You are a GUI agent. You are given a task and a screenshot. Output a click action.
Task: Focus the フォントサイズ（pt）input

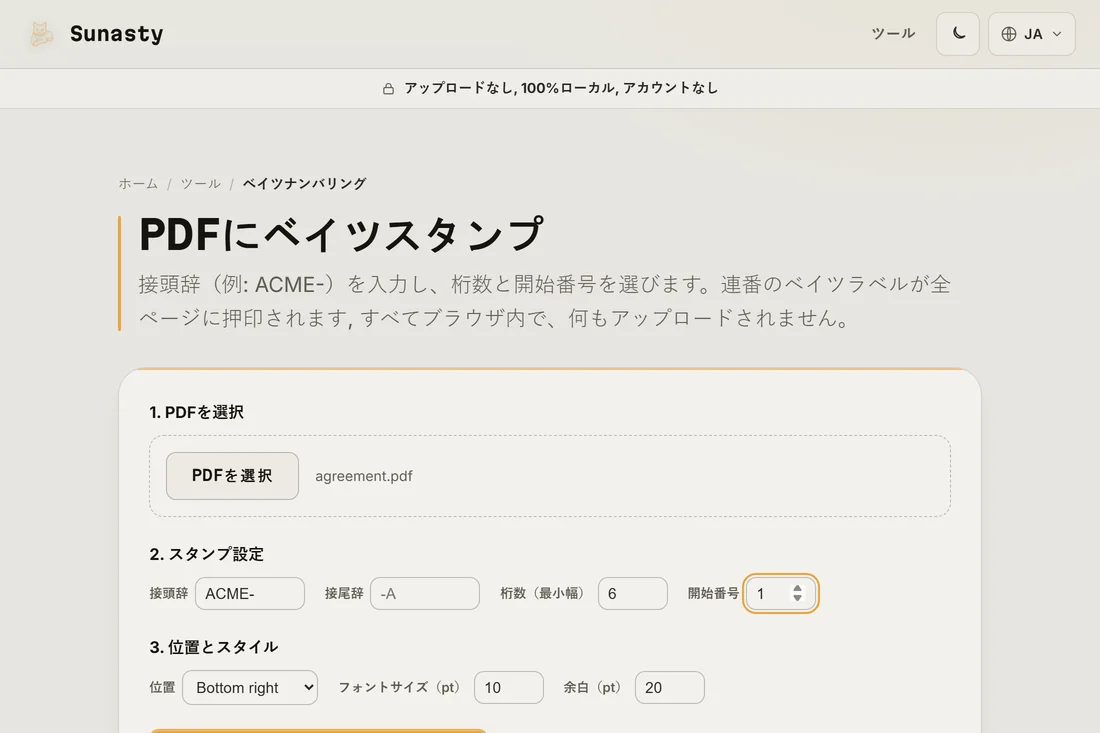(509, 687)
